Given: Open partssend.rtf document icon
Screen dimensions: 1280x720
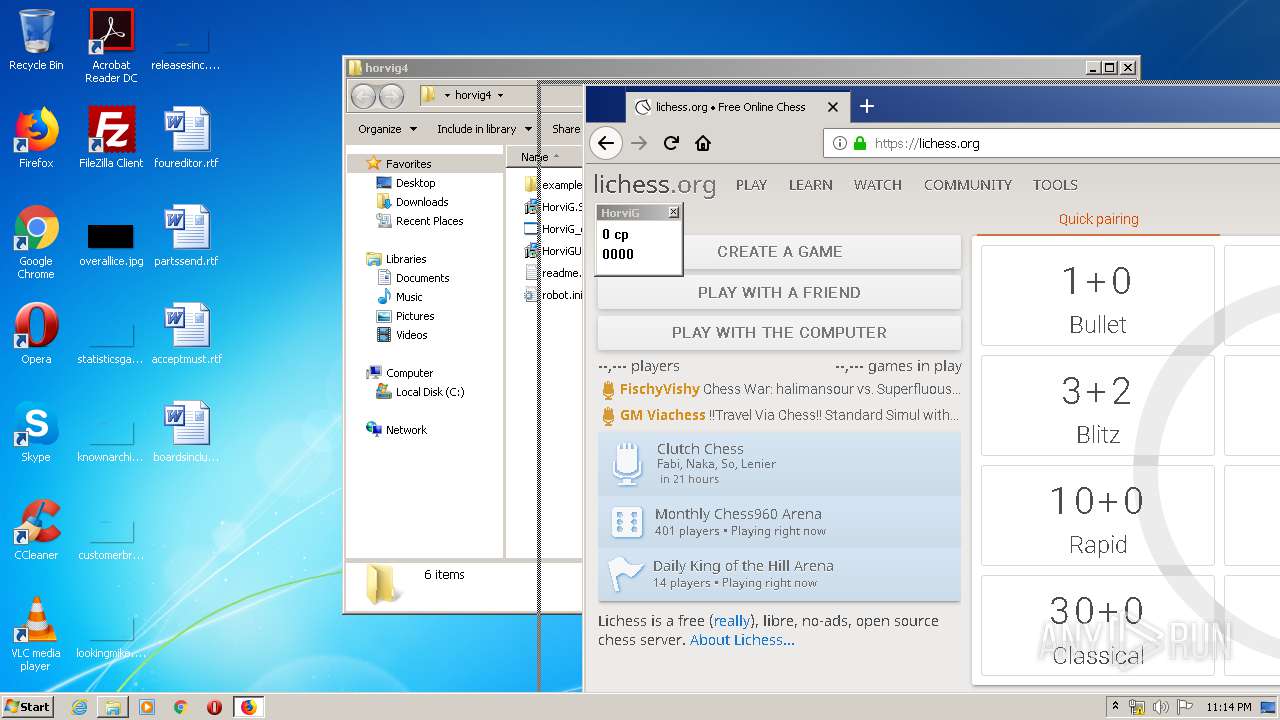Looking at the screenshot, I should point(186,236).
